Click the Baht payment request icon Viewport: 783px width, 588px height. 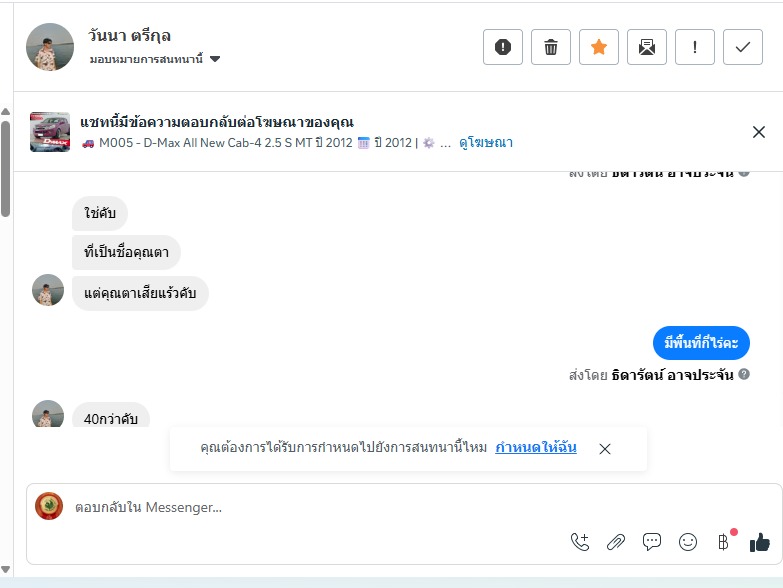(724, 542)
